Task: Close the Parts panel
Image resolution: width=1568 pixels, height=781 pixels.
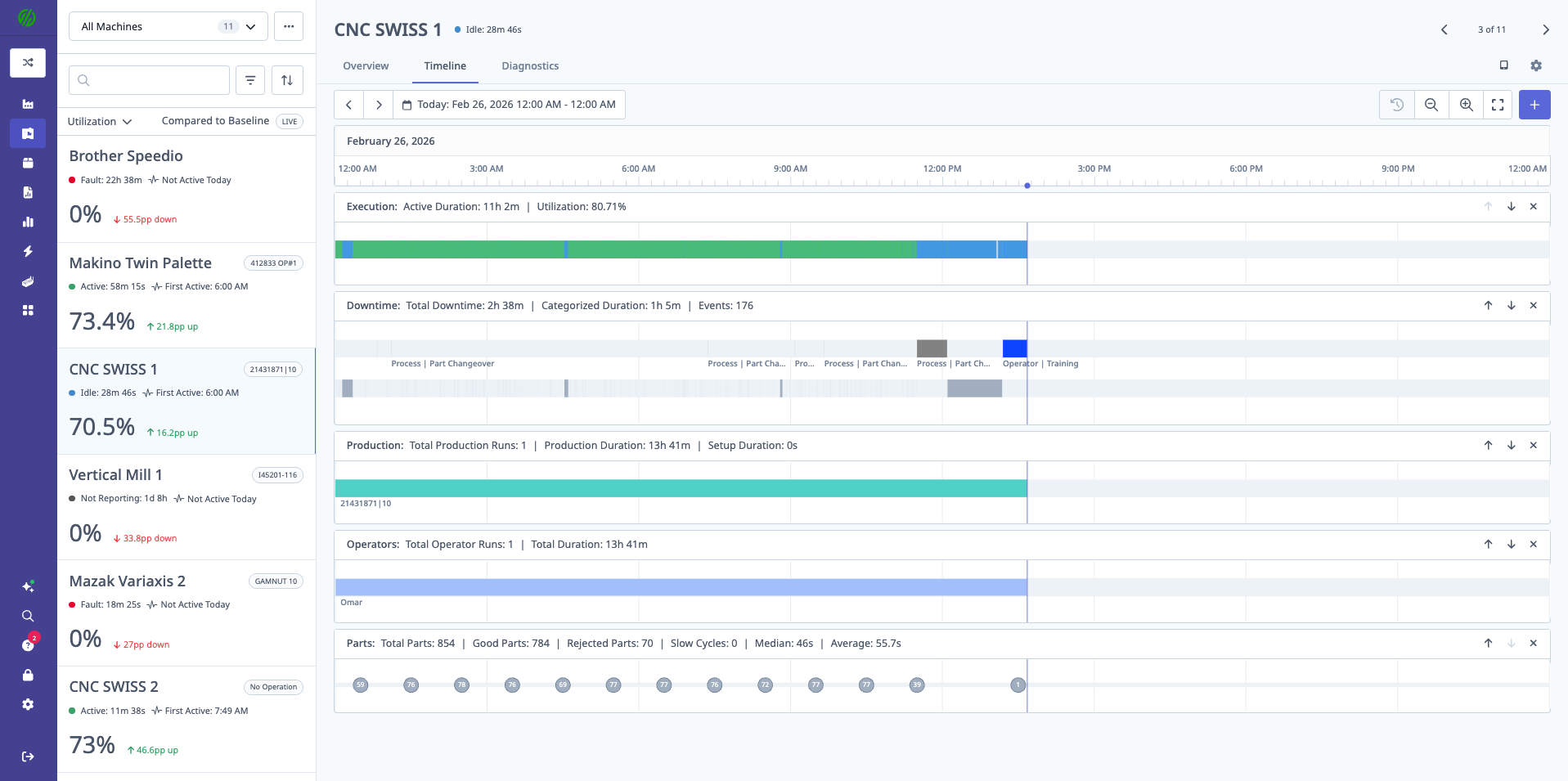Action: (x=1533, y=643)
